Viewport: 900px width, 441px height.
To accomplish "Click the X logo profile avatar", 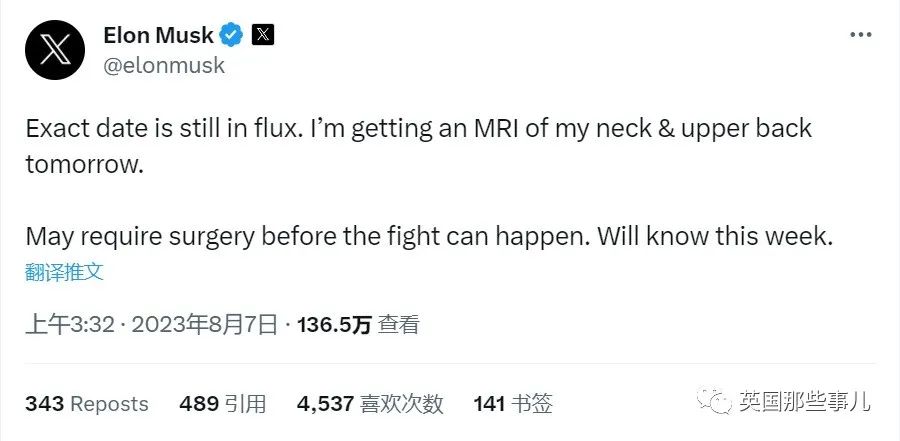I will pyautogui.click(x=55, y=50).
